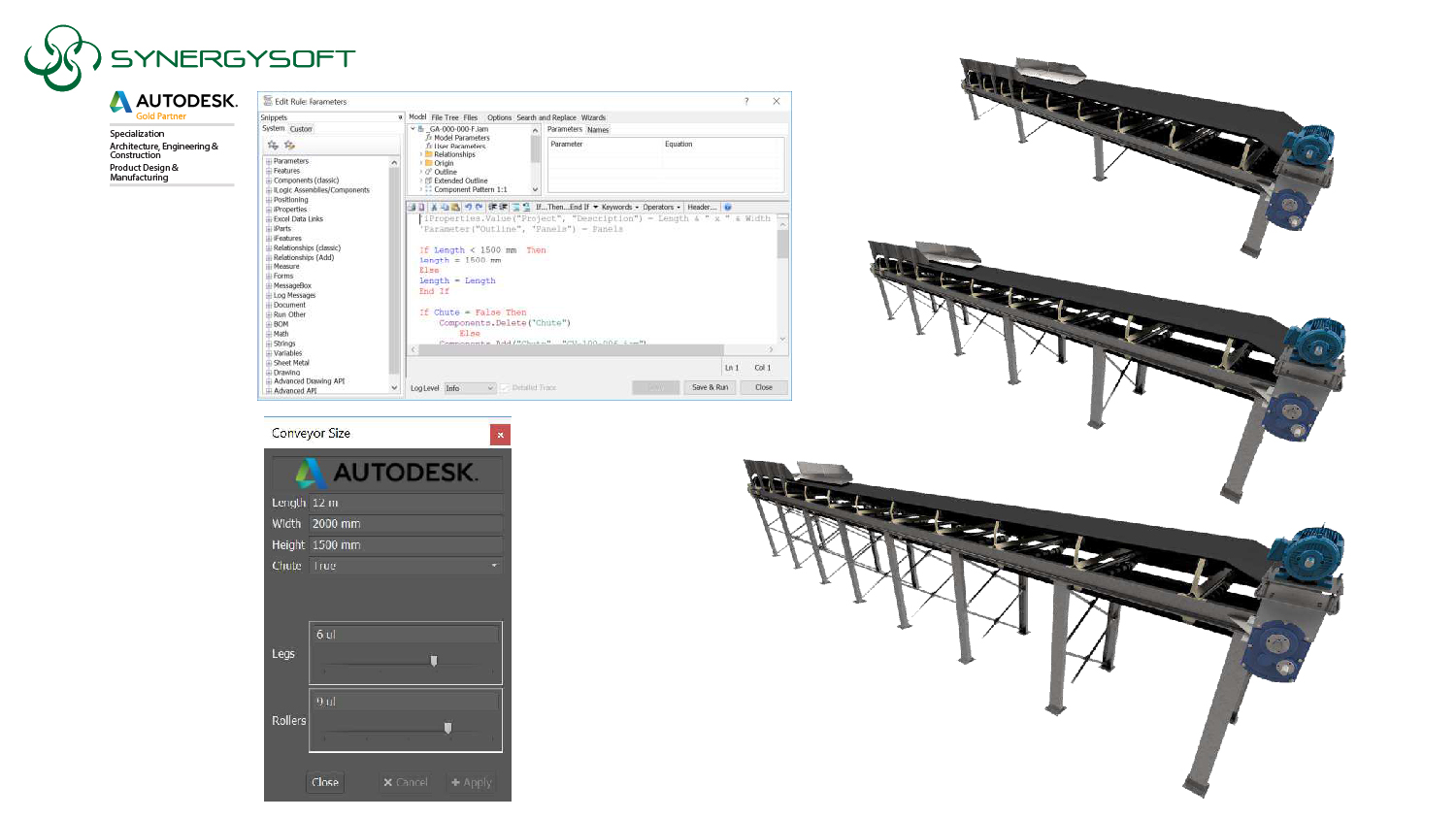Image resolution: width=1456 pixels, height=819 pixels.
Task: Click the blue help icon after Header
Action: tap(727, 207)
